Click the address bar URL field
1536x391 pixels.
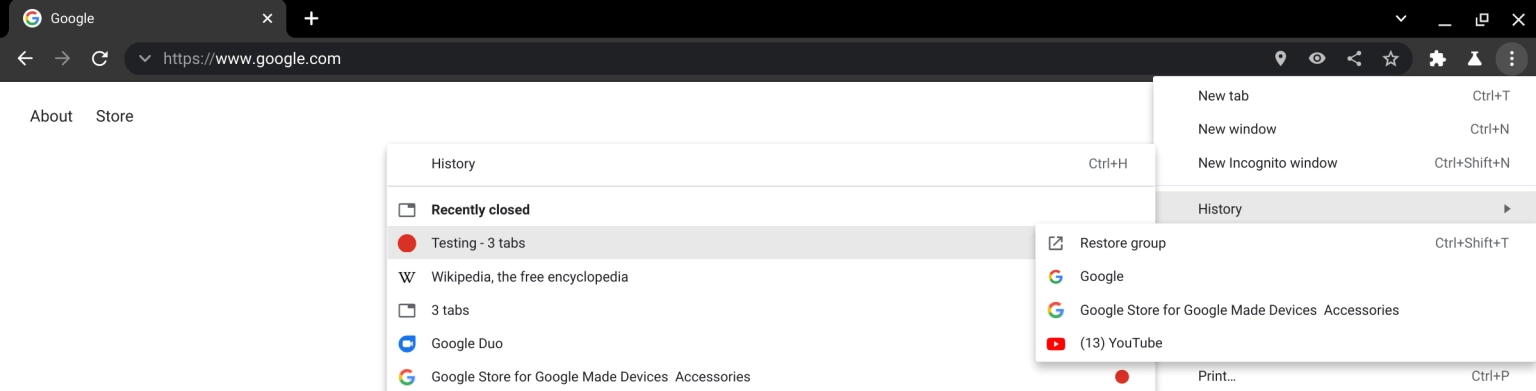[700, 59]
